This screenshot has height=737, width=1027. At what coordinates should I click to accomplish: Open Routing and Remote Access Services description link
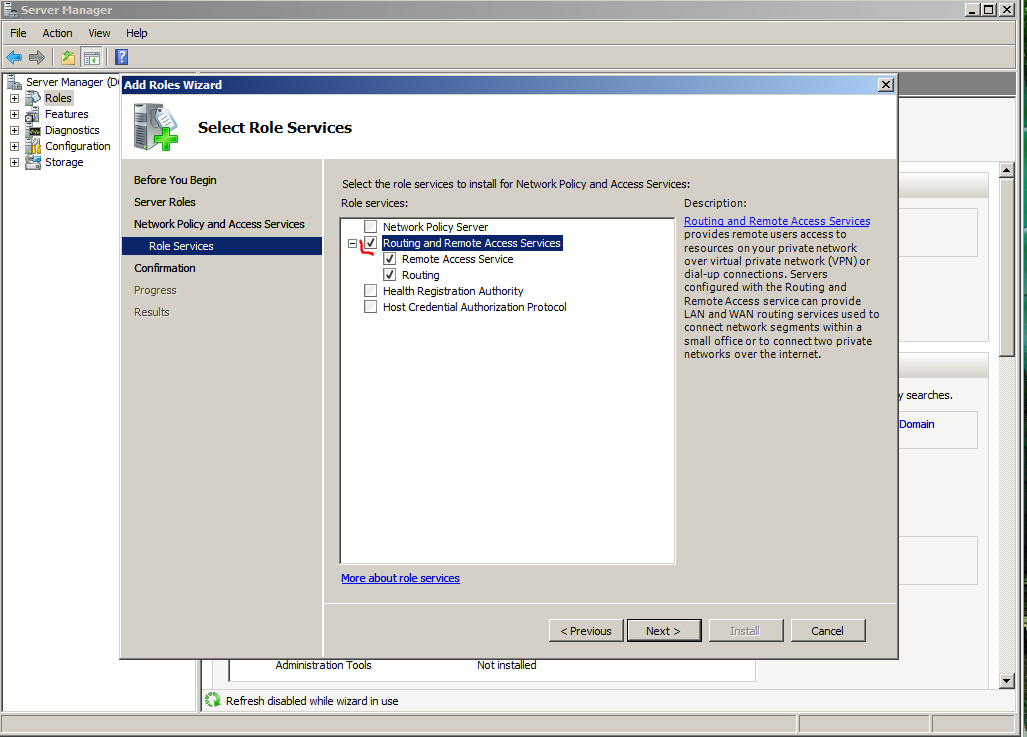coord(777,221)
